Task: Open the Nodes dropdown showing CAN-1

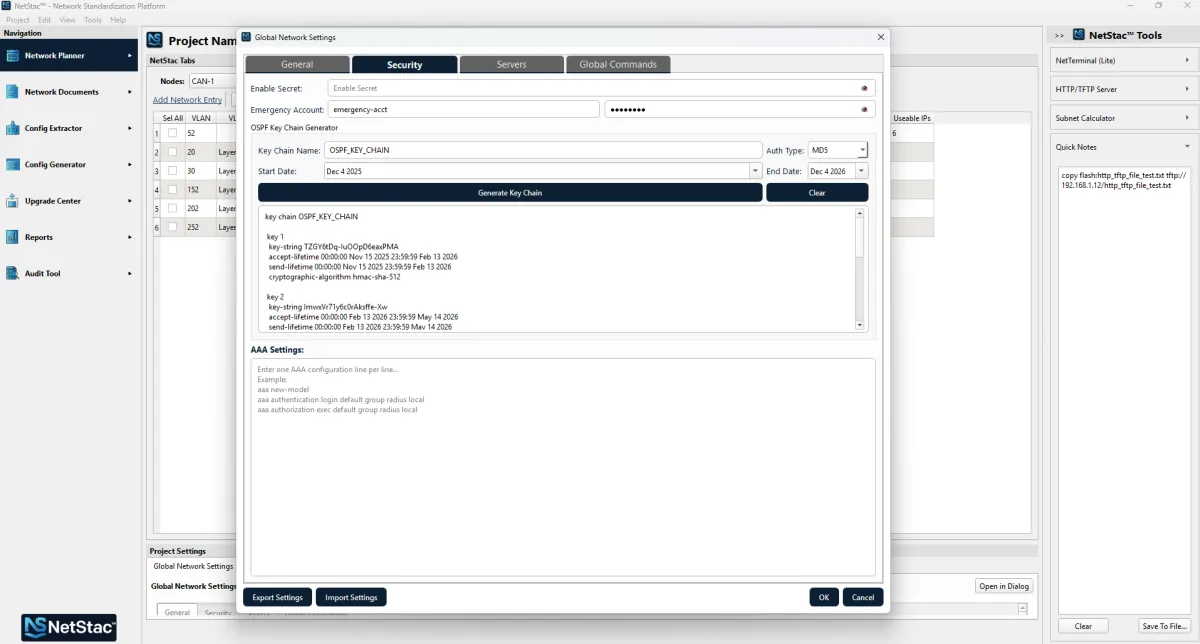Action: click(212, 81)
